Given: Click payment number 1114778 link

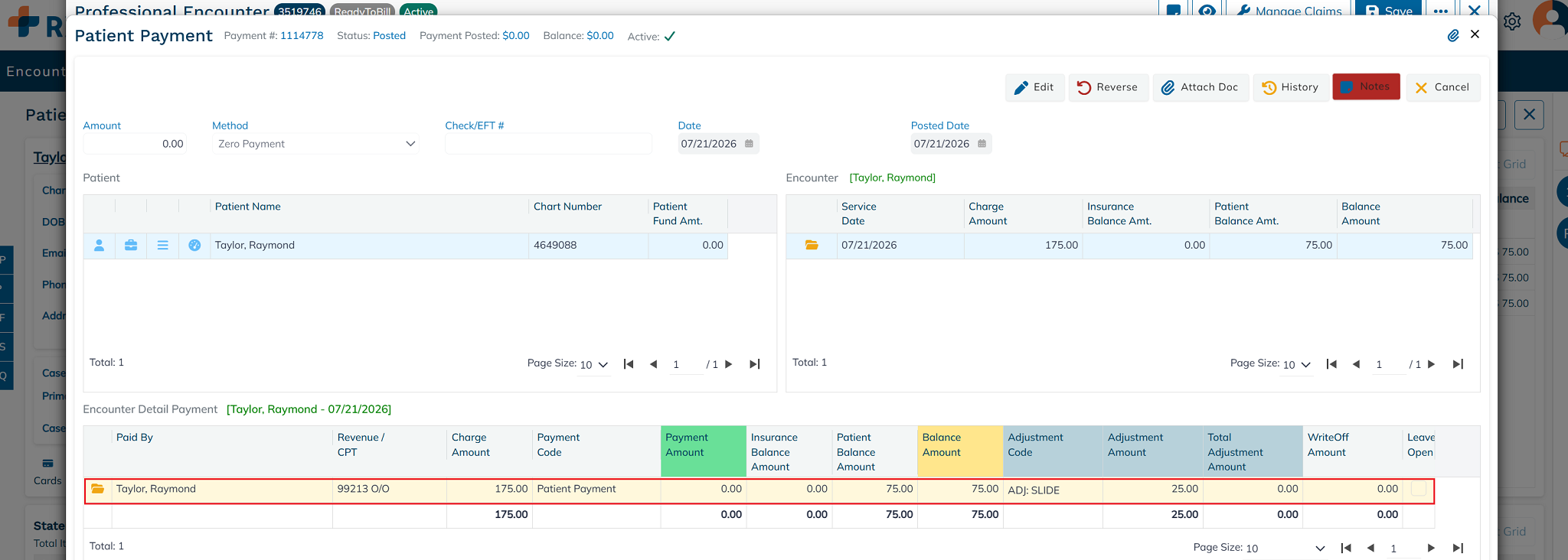Looking at the screenshot, I should [302, 36].
